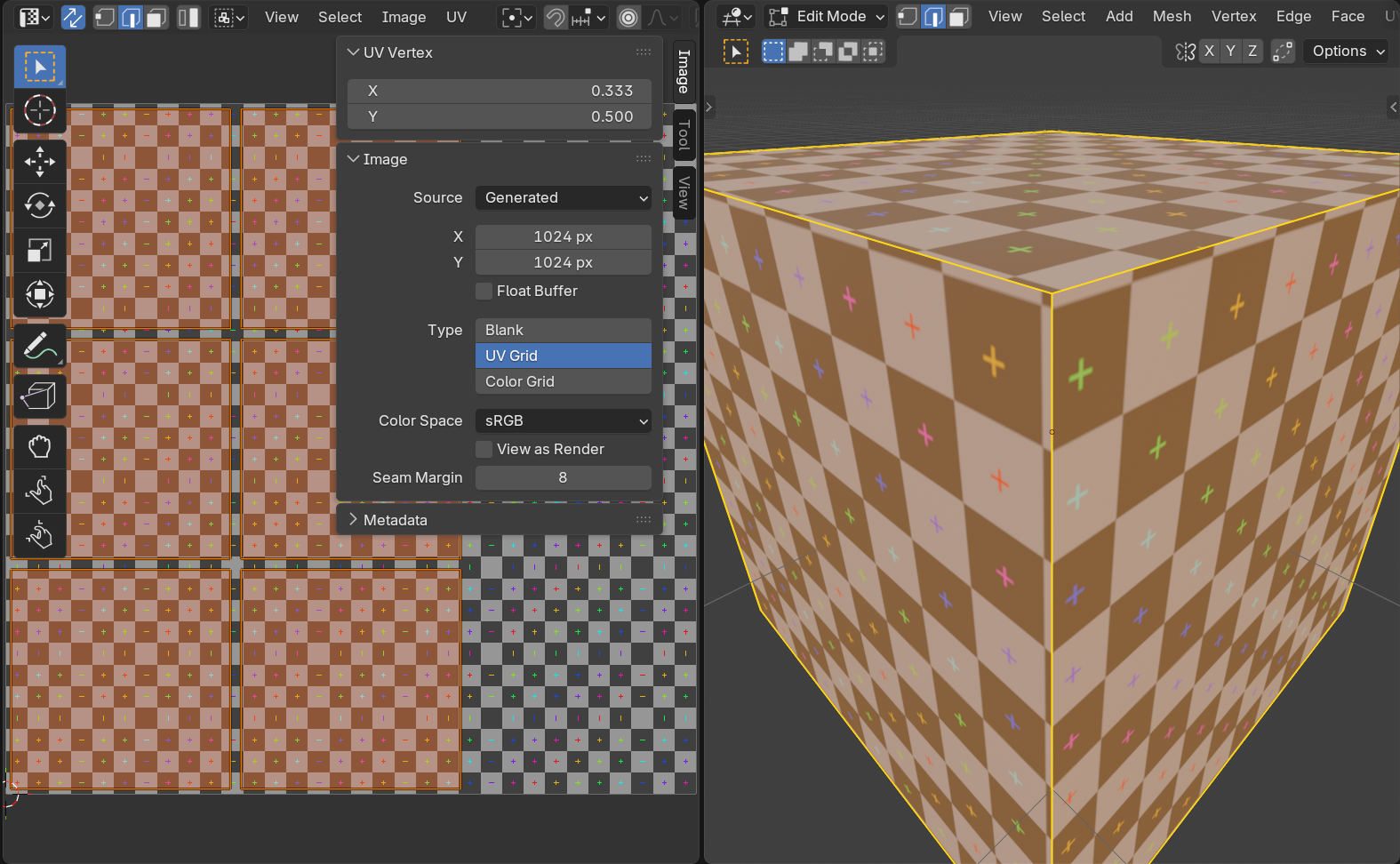Open the Face menu
Screen dimensions: 1400x864
click(x=1348, y=16)
